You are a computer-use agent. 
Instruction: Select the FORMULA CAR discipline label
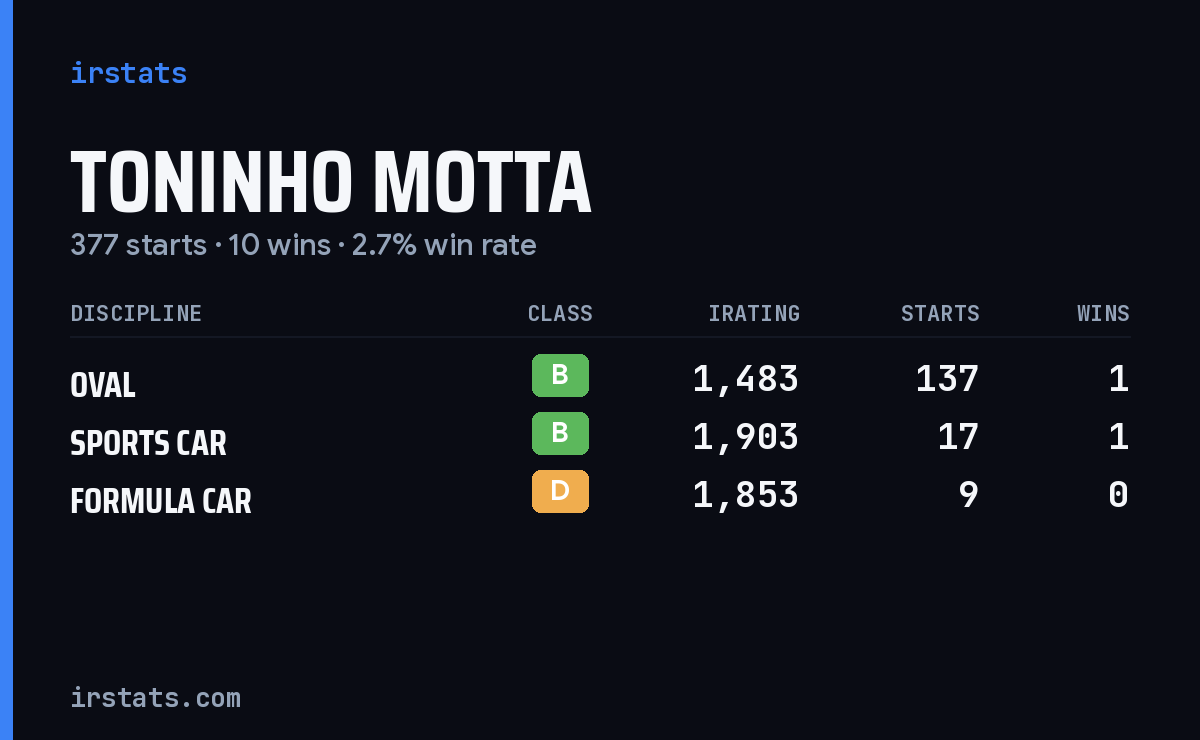point(161,500)
